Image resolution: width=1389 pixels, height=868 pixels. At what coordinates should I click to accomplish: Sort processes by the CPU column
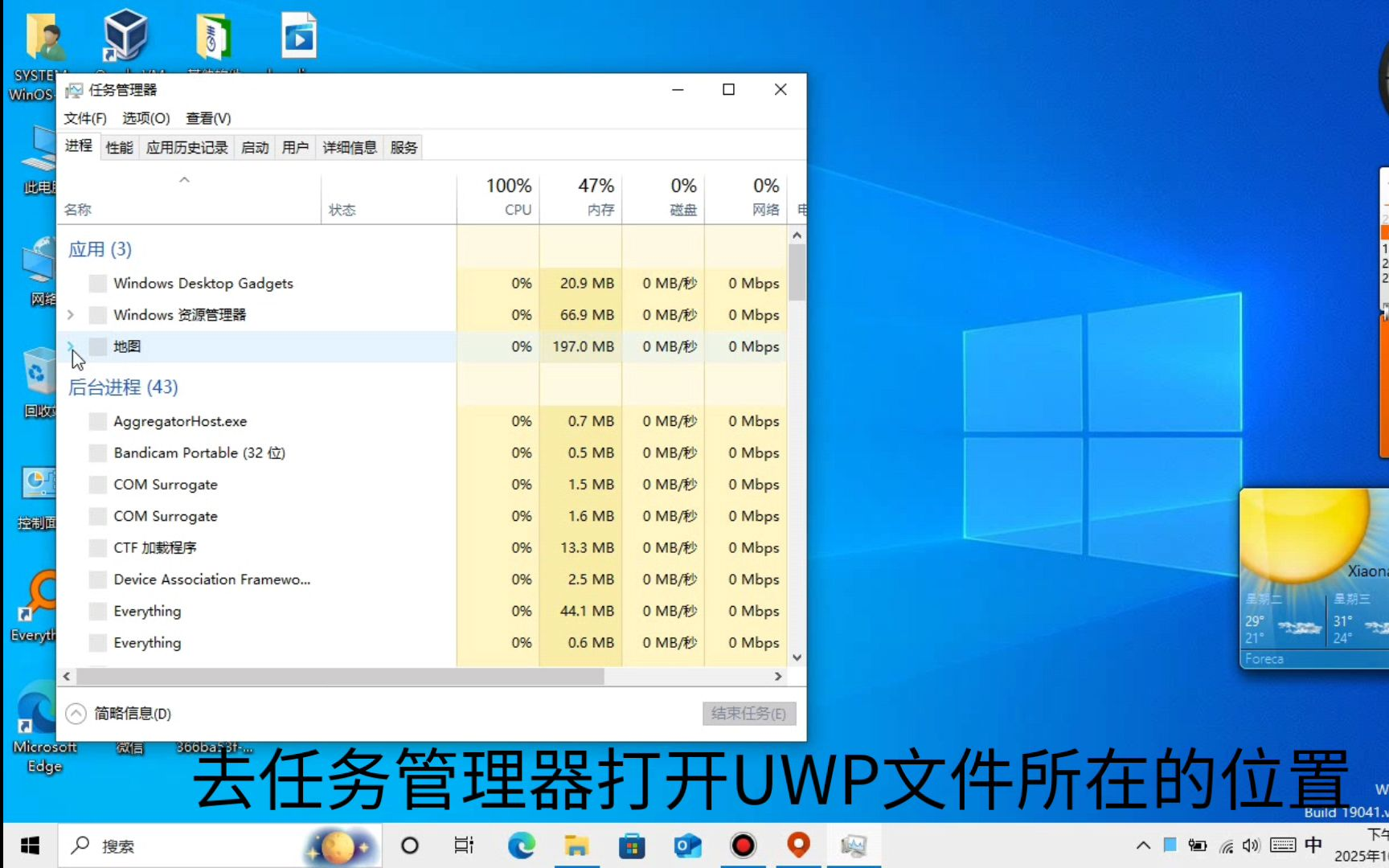pyautogui.click(x=498, y=198)
